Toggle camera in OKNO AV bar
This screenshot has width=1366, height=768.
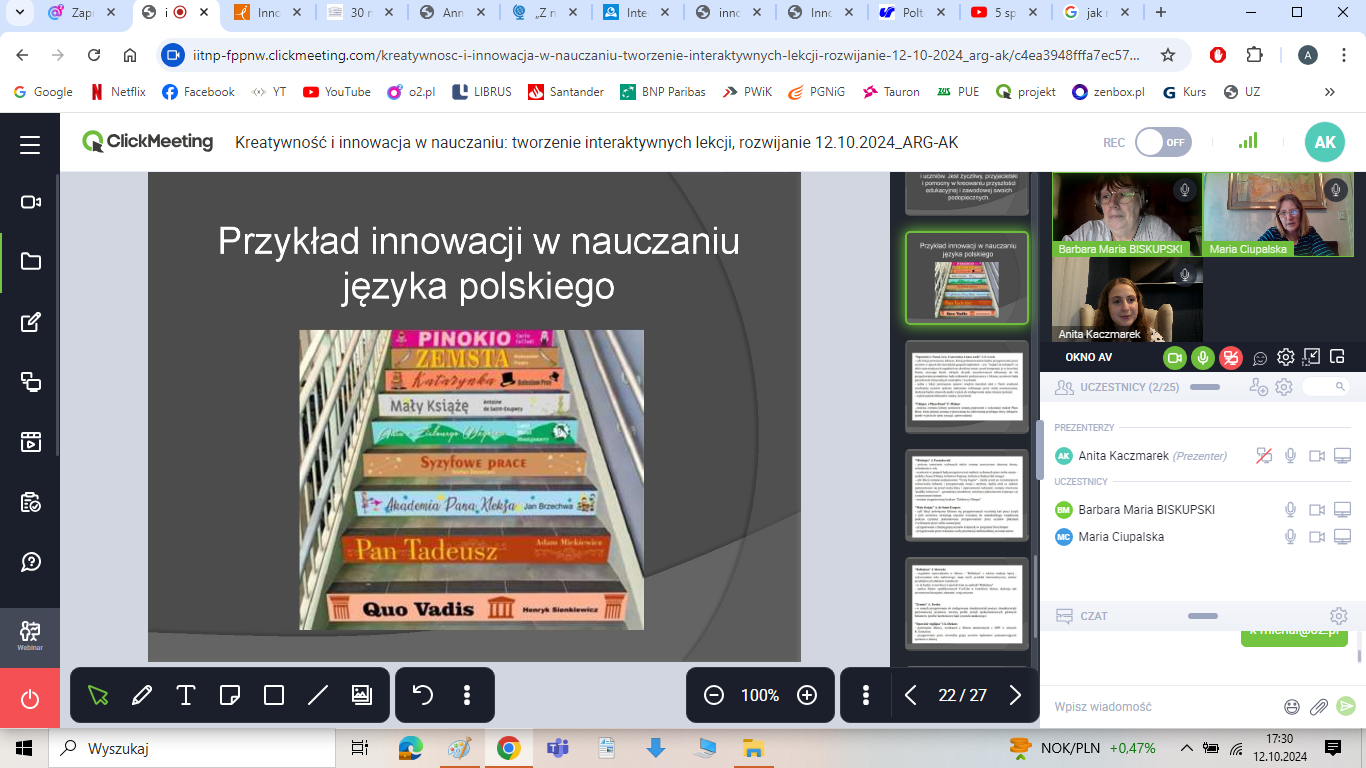click(x=1174, y=357)
